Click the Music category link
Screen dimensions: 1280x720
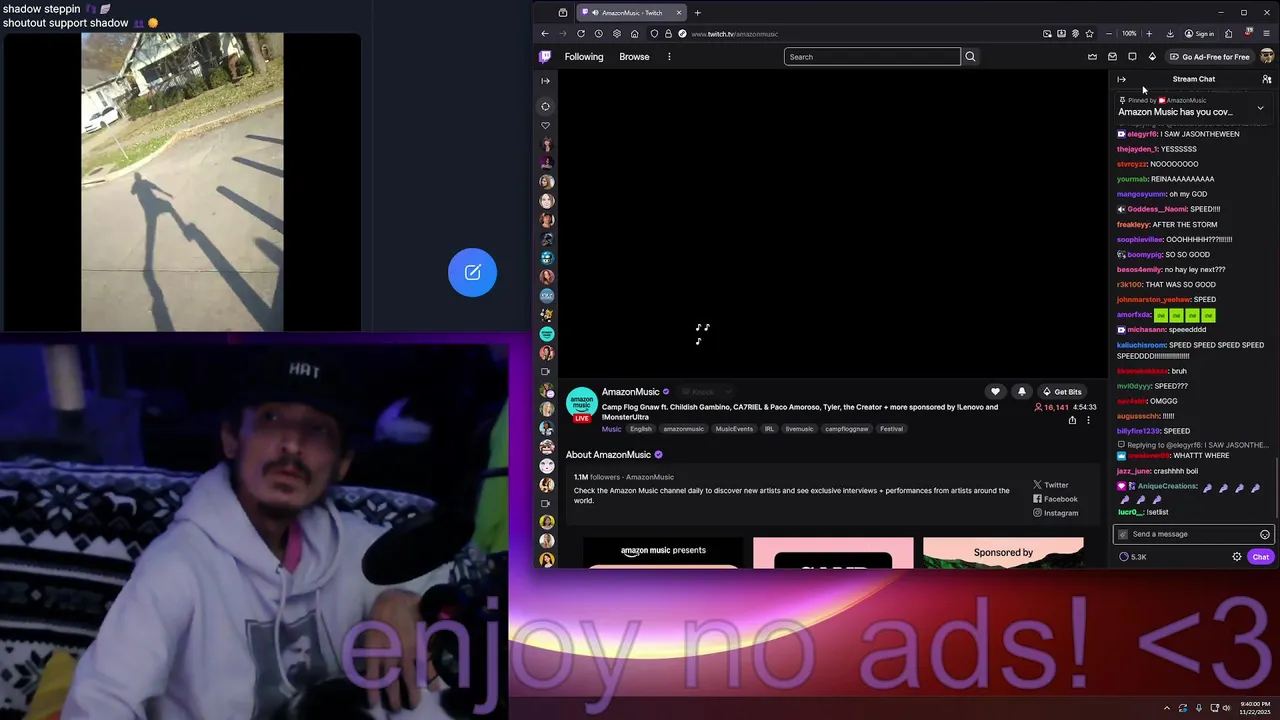(611, 429)
